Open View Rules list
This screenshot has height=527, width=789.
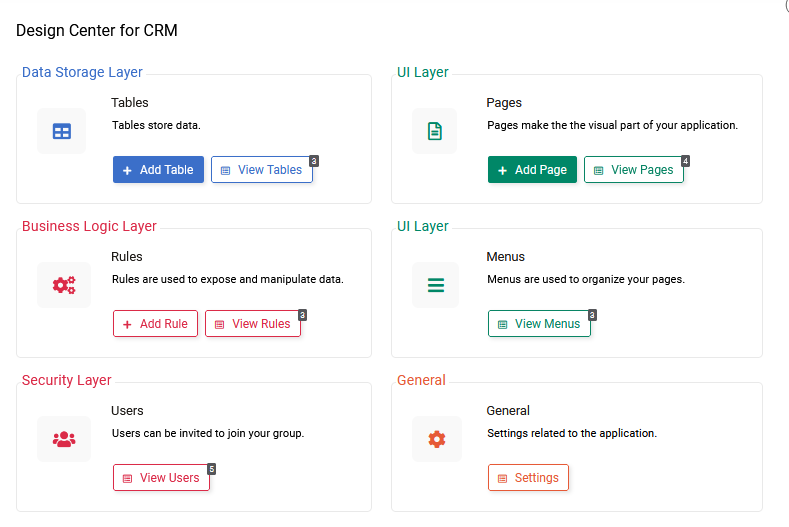(252, 324)
